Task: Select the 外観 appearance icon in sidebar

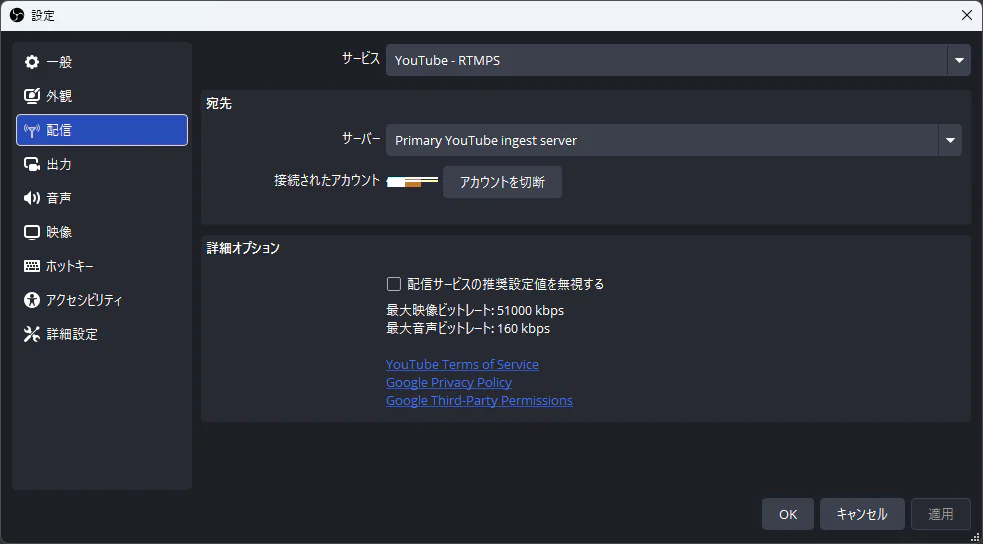Action: coord(32,96)
